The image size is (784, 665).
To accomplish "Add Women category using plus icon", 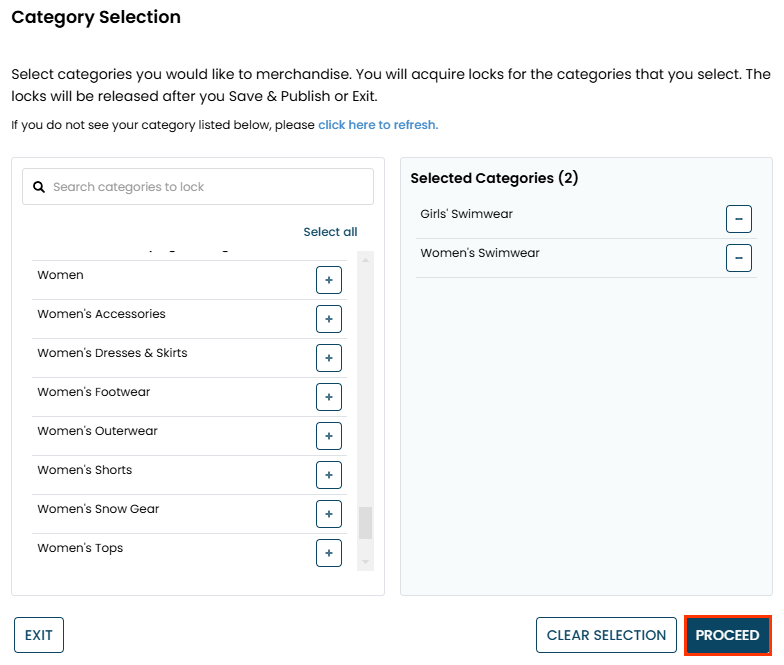I will coord(329,280).
